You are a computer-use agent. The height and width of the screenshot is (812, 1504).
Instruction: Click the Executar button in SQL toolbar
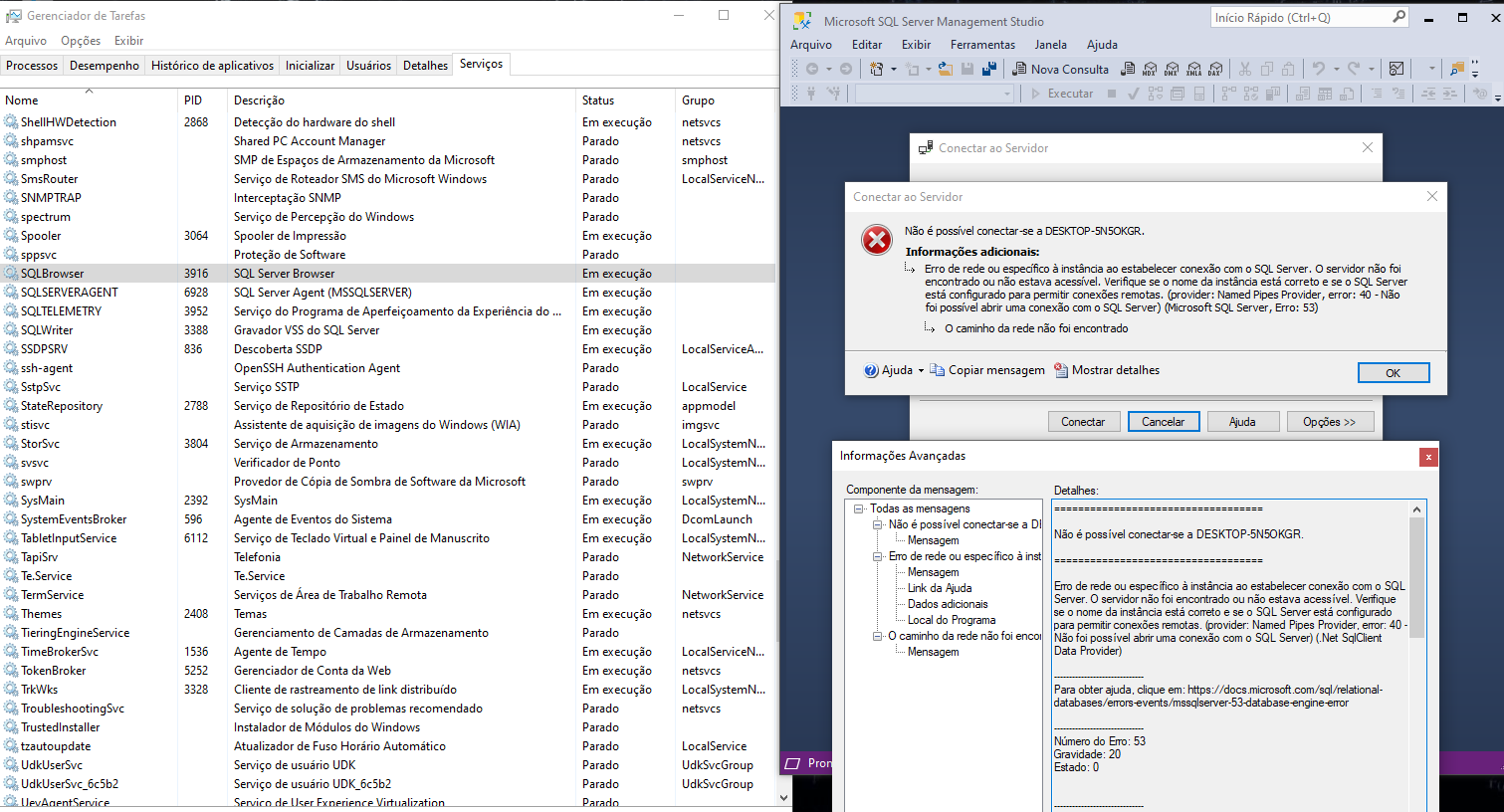tap(1062, 94)
